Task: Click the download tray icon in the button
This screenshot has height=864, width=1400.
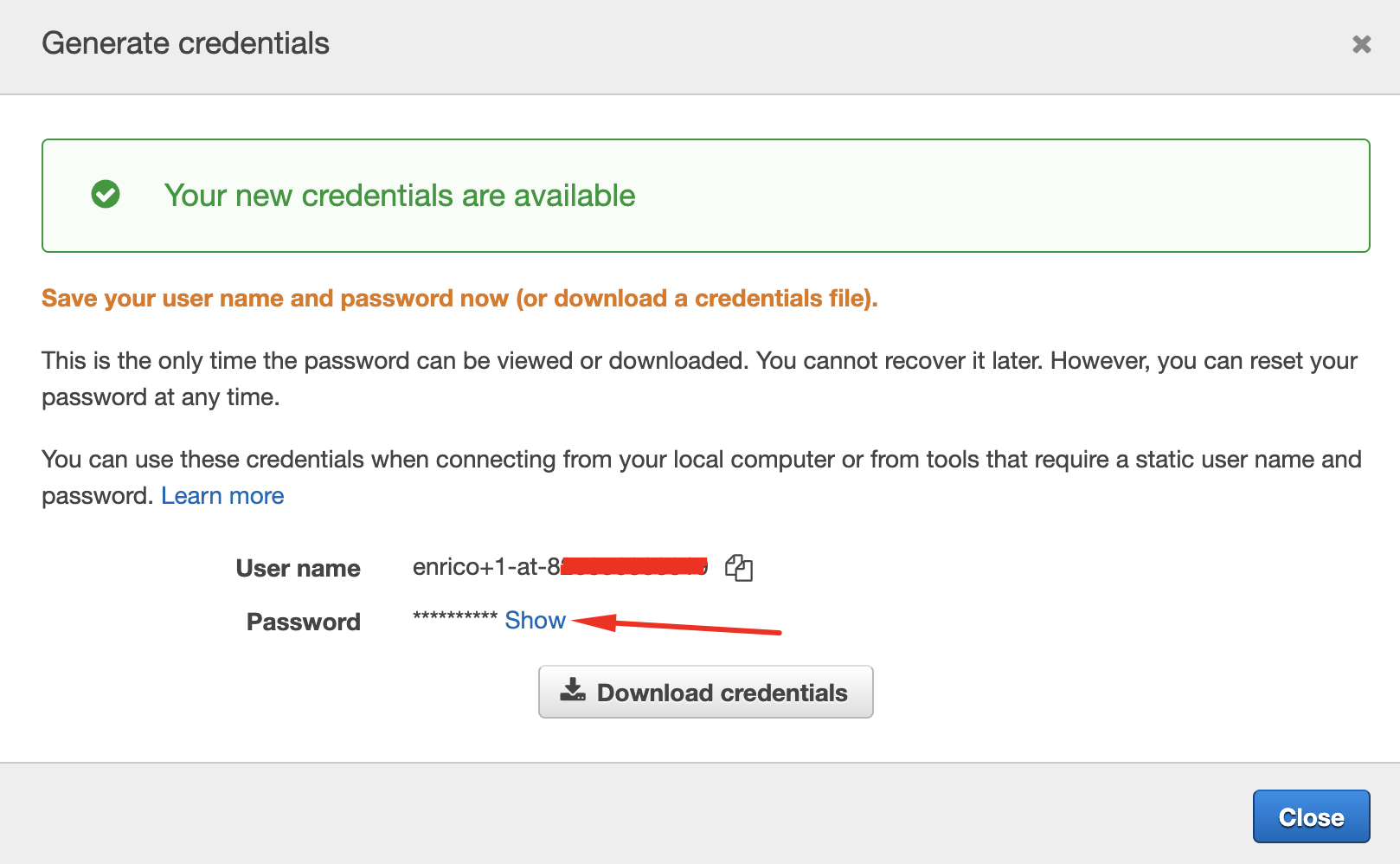Action: click(x=572, y=690)
